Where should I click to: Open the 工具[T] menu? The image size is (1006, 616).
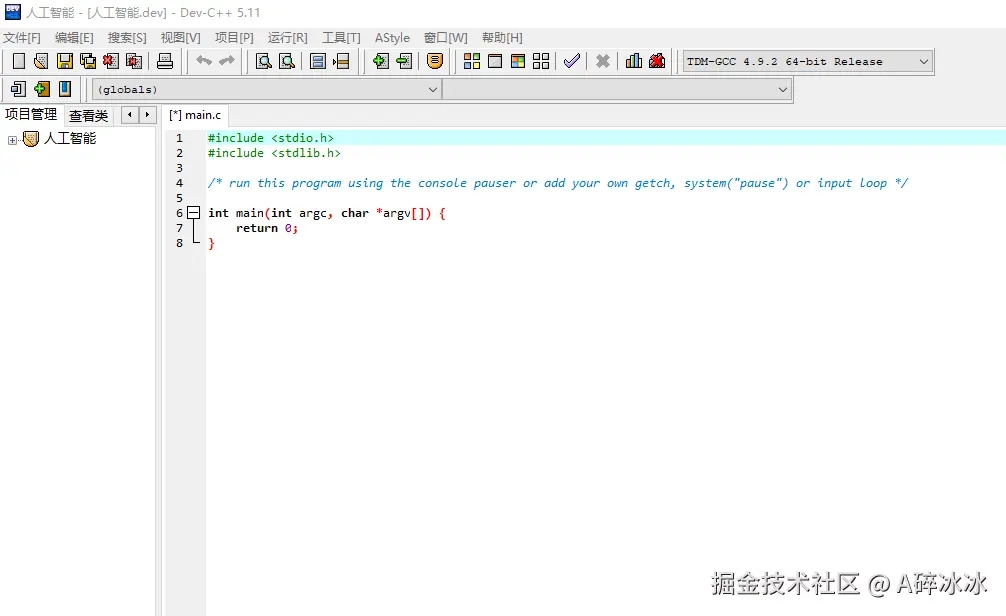click(341, 38)
